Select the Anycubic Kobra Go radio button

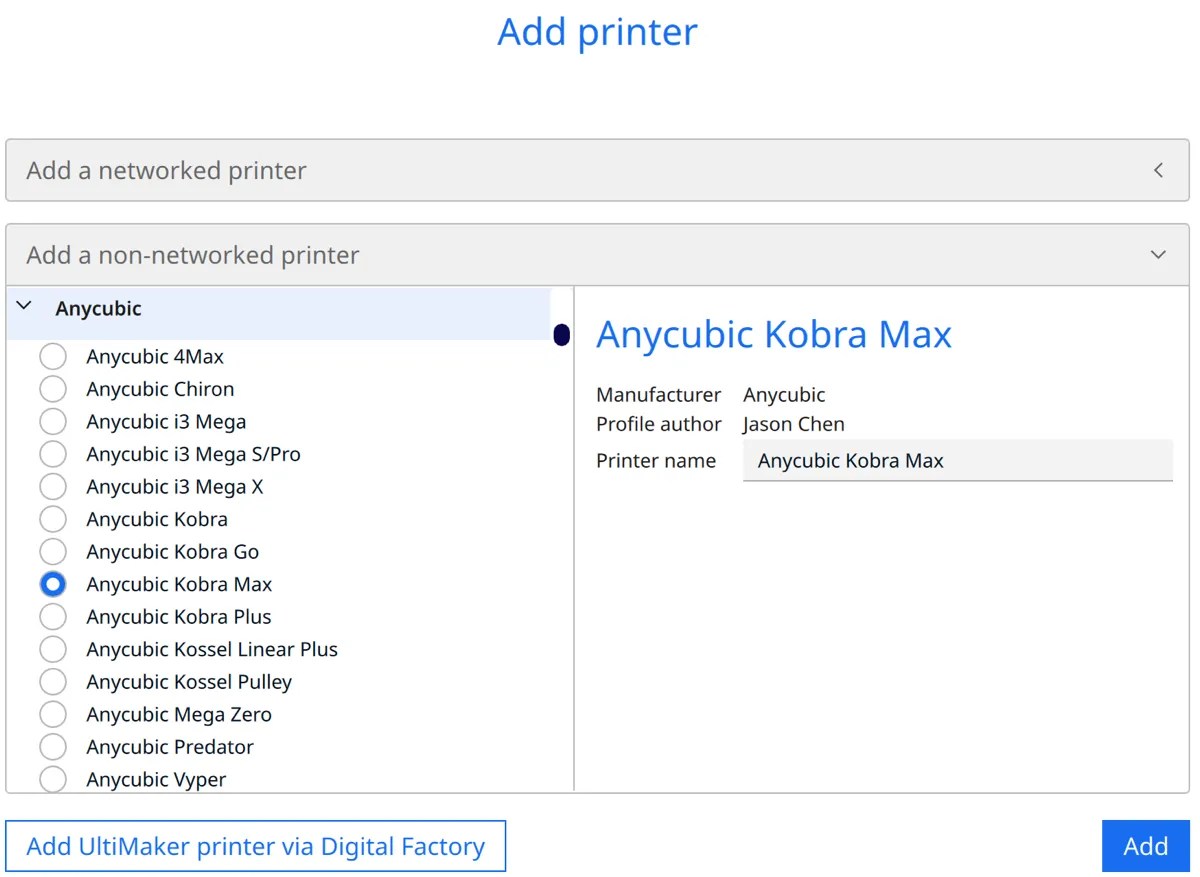pyautogui.click(x=53, y=551)
